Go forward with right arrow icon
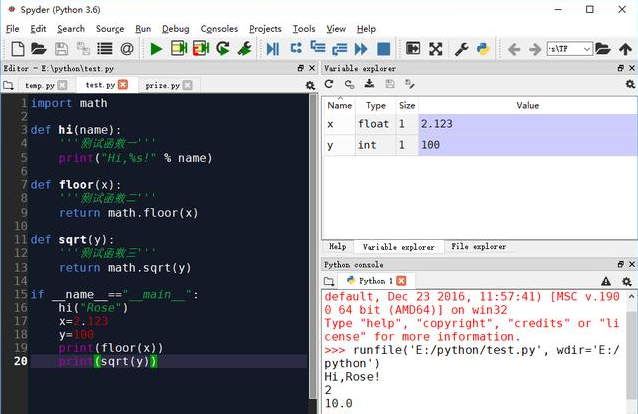The image size is (638, 414). tap(535, 50)
